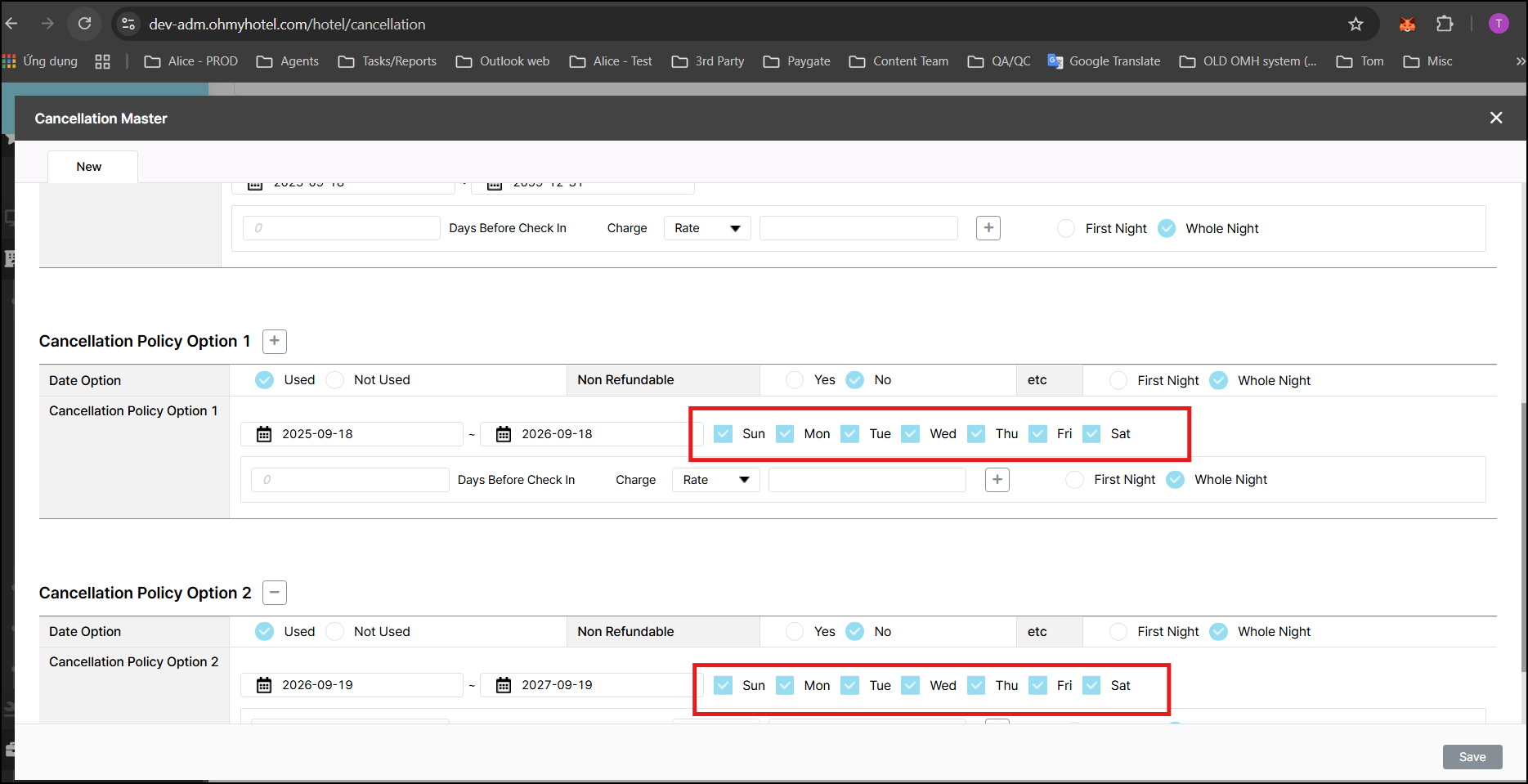This screenshot has height=784, width=1528.
Task: Uncheck Sun in Cancellation Policy Option 1
Action: (723, 434)
